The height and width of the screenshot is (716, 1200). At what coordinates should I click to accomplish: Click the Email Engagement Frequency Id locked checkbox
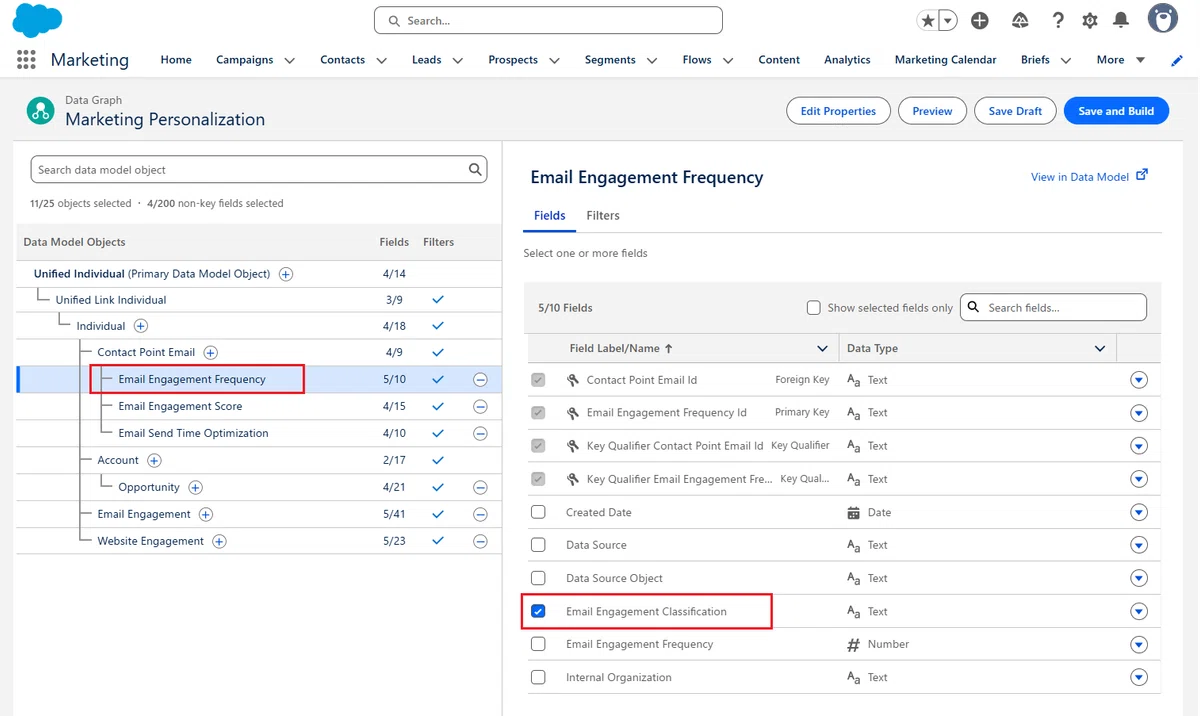(x=538, y=412)
